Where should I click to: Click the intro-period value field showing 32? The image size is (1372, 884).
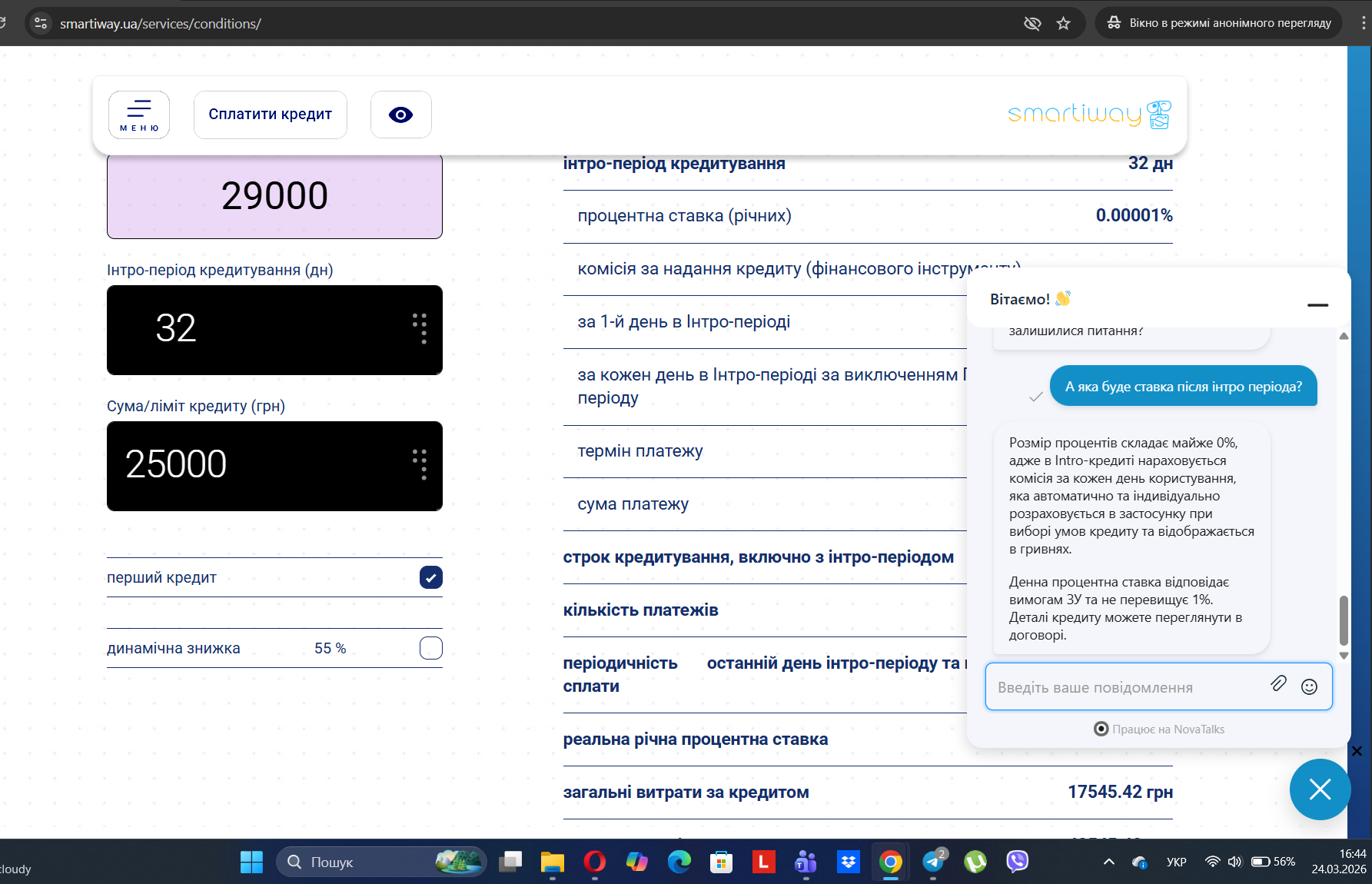[274, 330]
